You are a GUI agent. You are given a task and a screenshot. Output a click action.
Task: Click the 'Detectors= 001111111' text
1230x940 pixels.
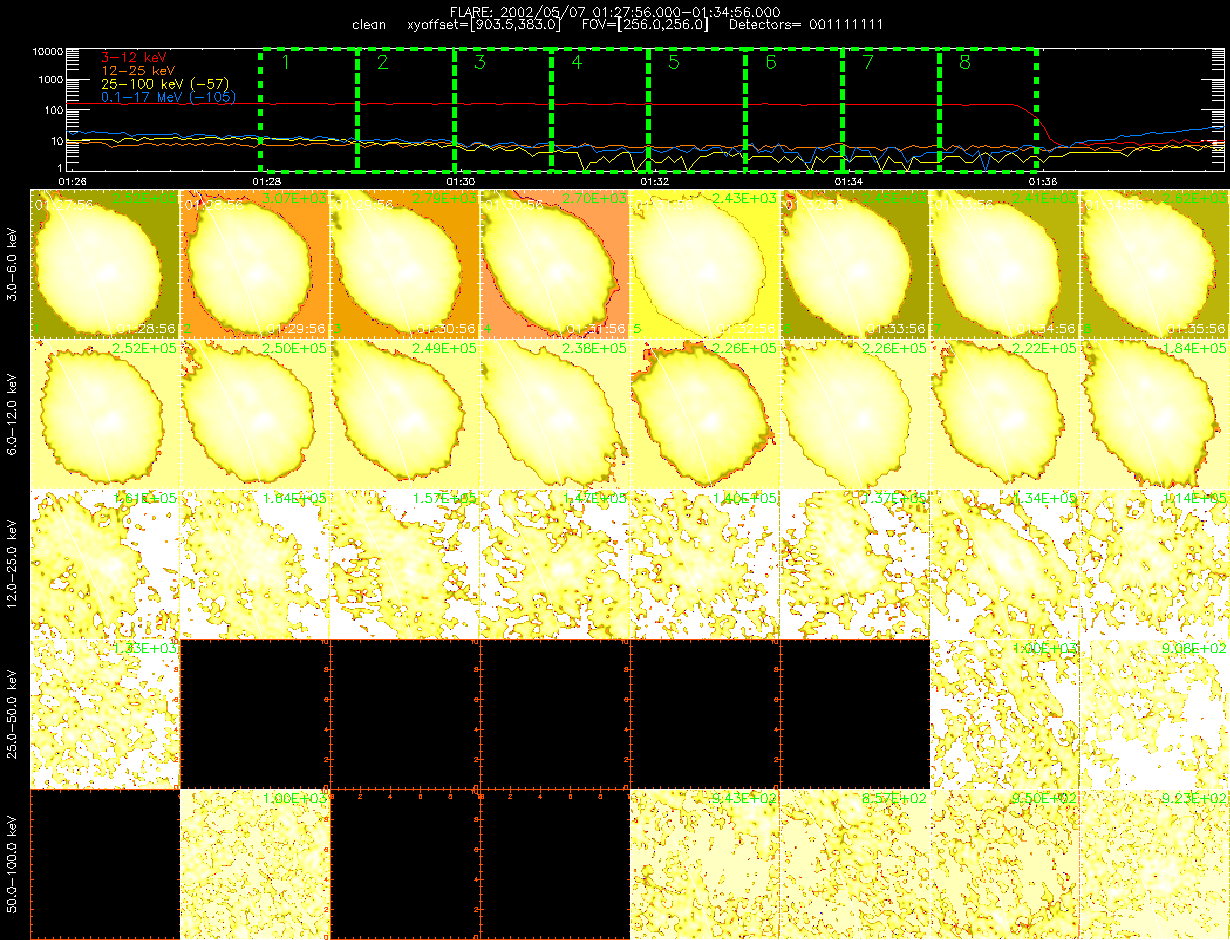coord(806,24)
